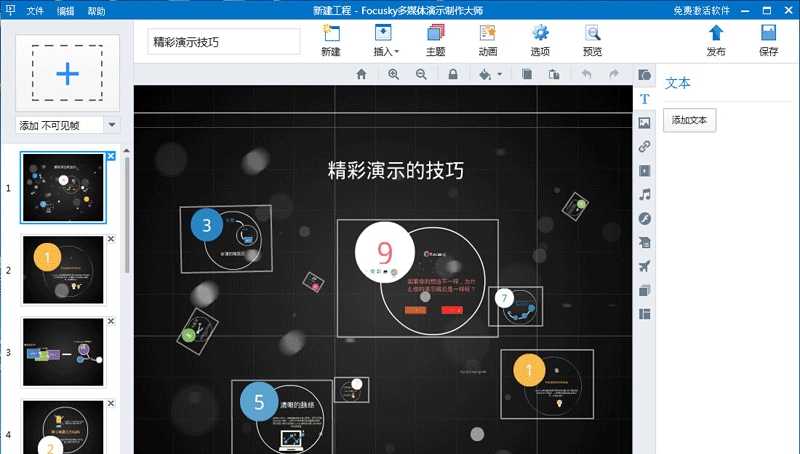Open the 插入 dropdown
The height and width of the screenshot is (454, 800).
point(386,40)
